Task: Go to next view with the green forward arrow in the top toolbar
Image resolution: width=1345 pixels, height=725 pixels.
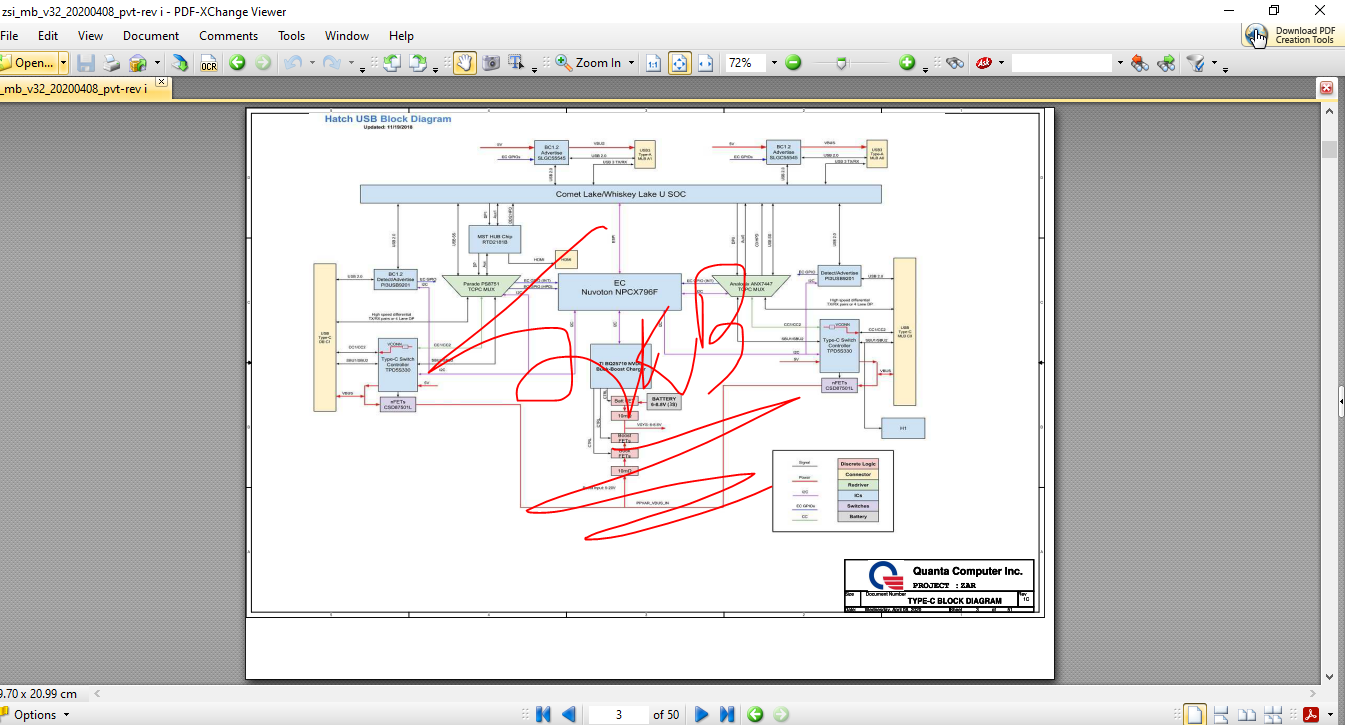Action: (263, 63)
